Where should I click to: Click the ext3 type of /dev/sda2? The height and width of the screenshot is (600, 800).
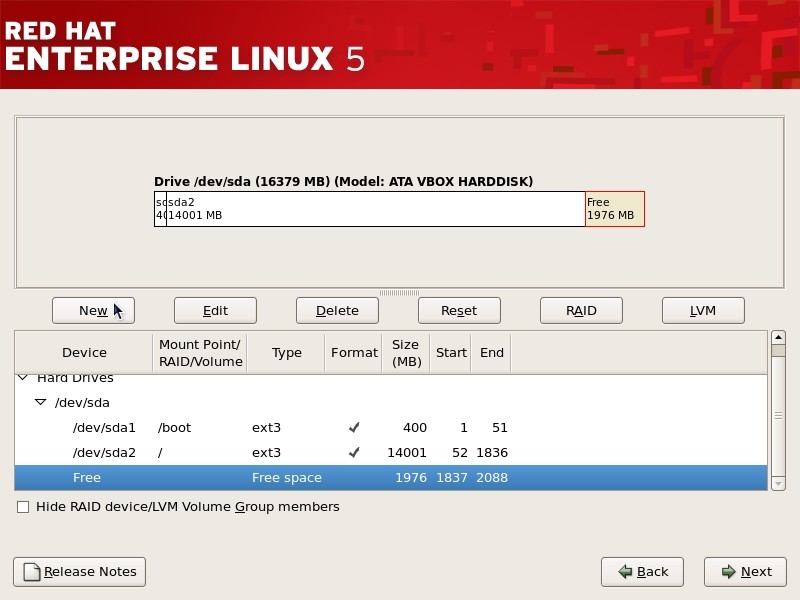point(266,453)
